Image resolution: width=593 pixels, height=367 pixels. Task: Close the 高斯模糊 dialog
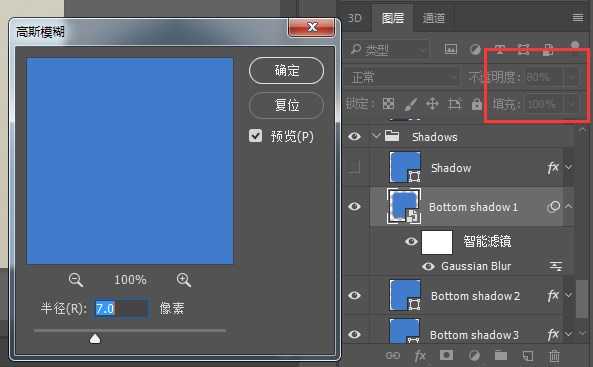312,27
